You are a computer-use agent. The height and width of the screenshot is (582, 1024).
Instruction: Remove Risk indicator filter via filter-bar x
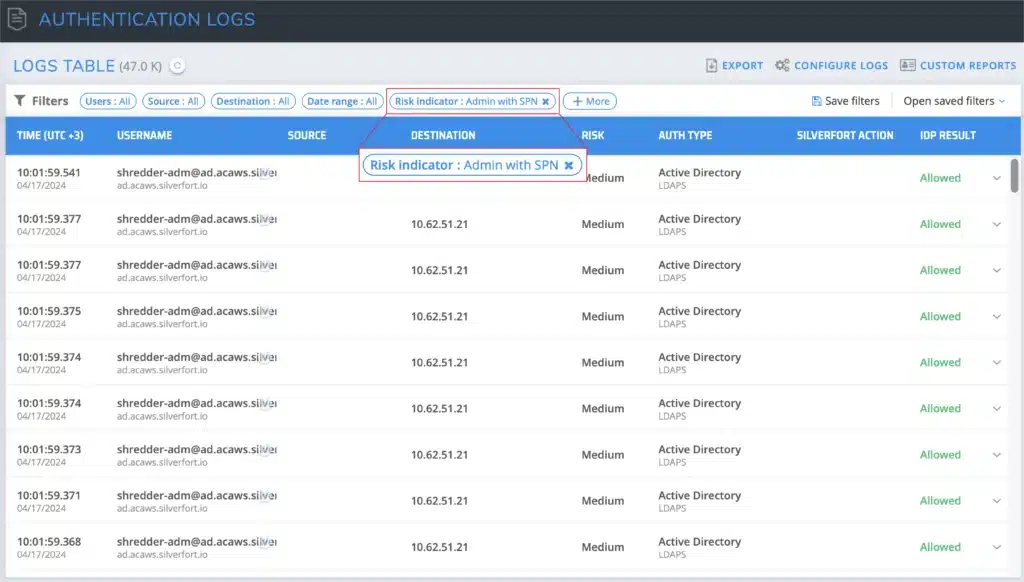pos(545,101)
